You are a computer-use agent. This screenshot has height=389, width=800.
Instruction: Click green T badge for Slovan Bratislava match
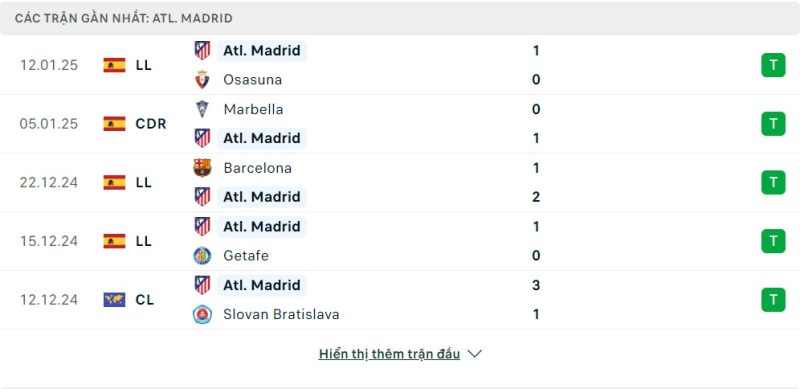[773, 300]
